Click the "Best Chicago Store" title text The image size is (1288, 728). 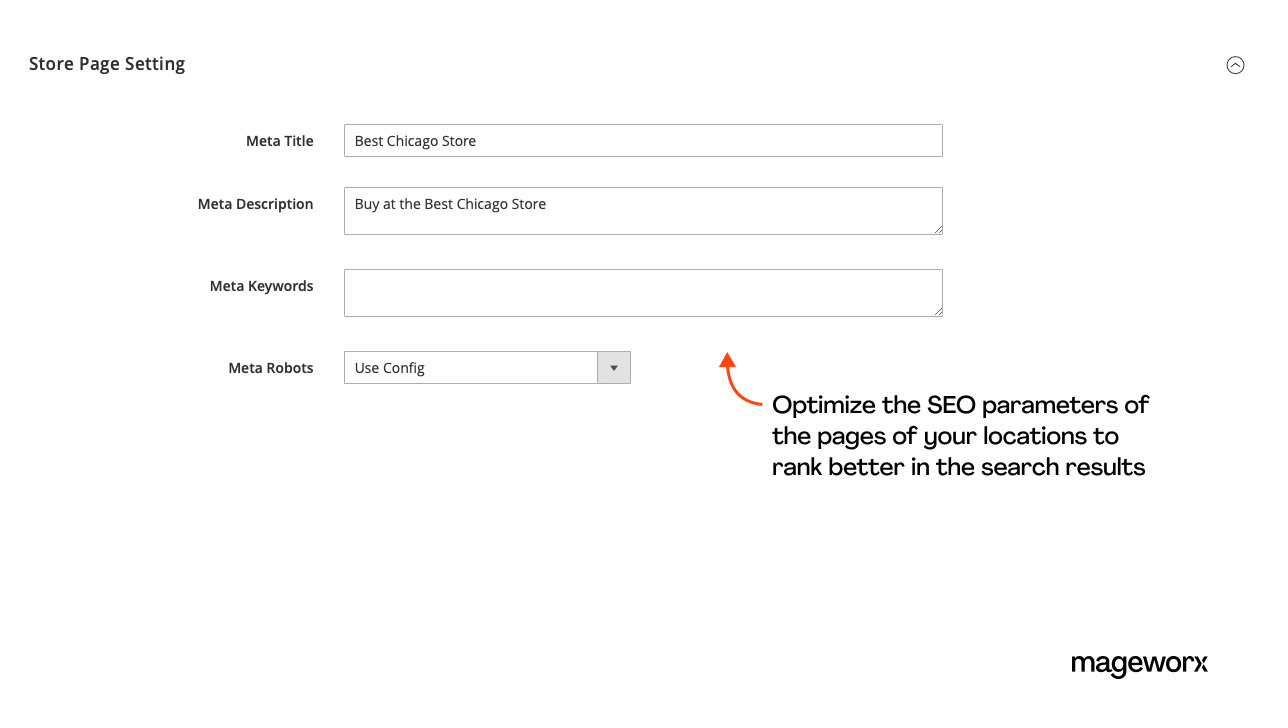pos(415,141)
